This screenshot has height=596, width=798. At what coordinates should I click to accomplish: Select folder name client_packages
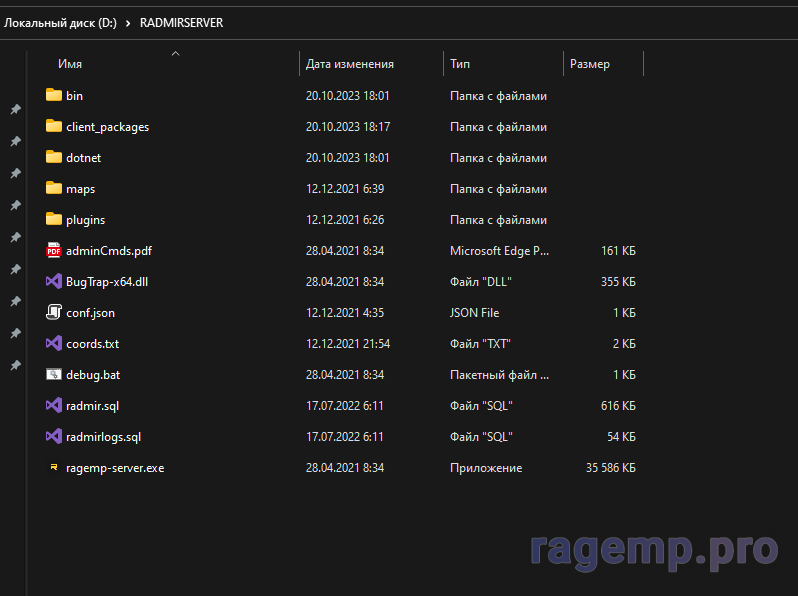click(x=107, y=127)
